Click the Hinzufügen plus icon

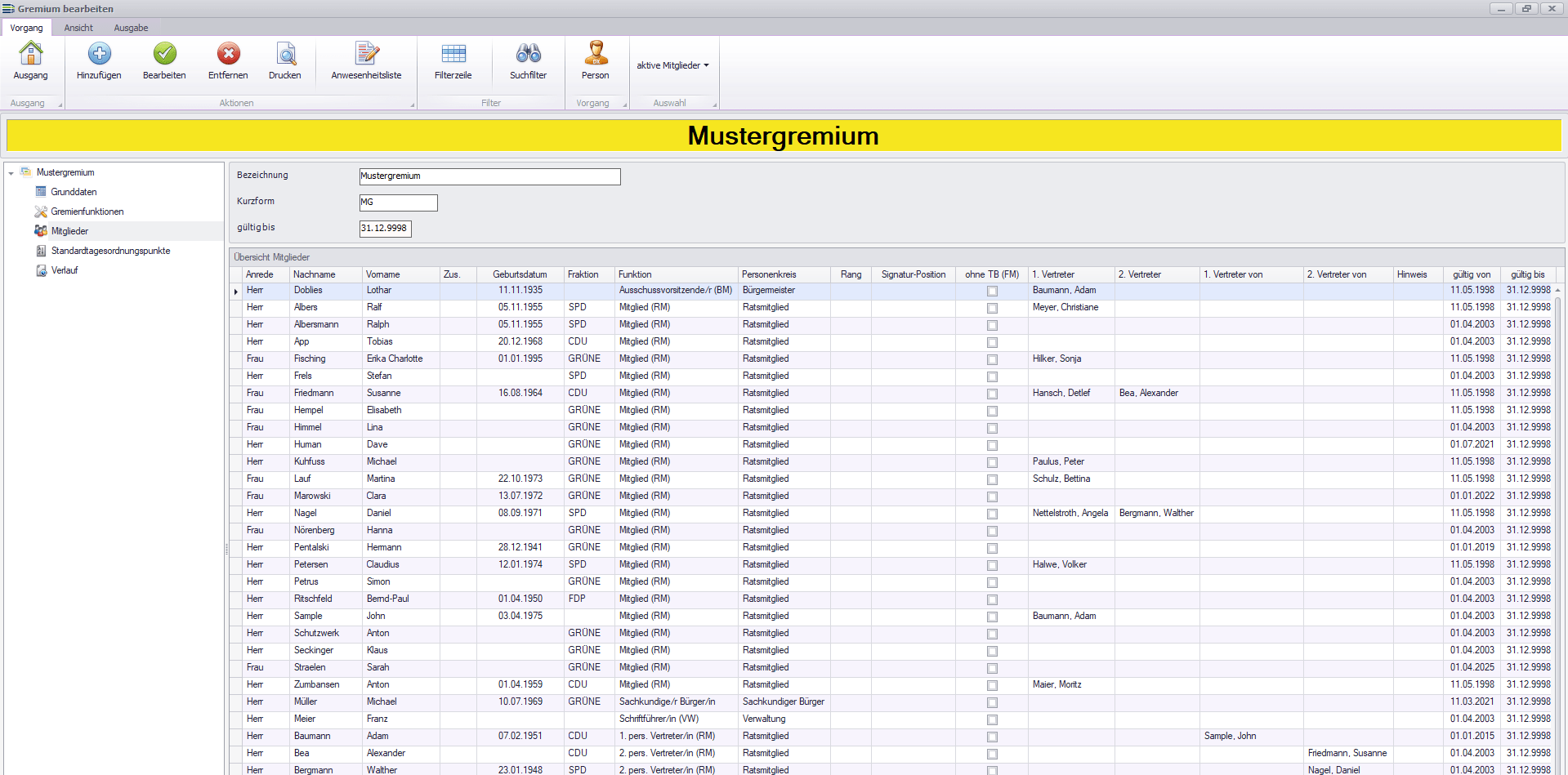[99, 54]
